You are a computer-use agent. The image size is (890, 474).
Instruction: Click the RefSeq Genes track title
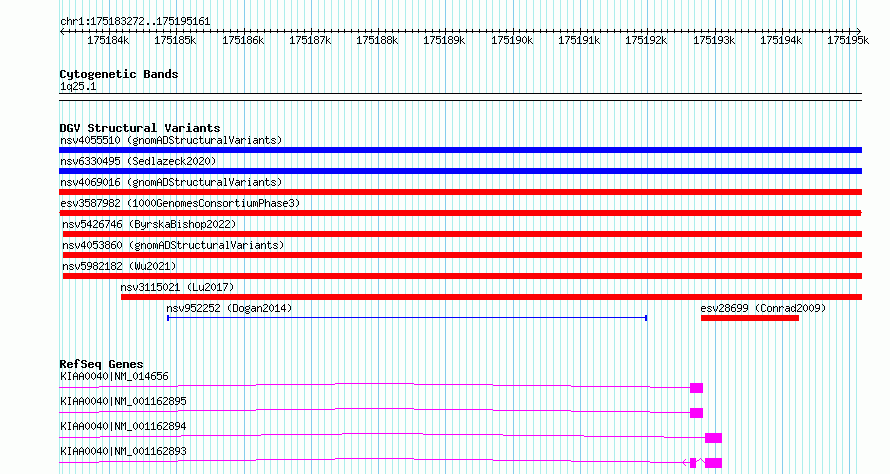pyautogui.click(x=101, y=364)
